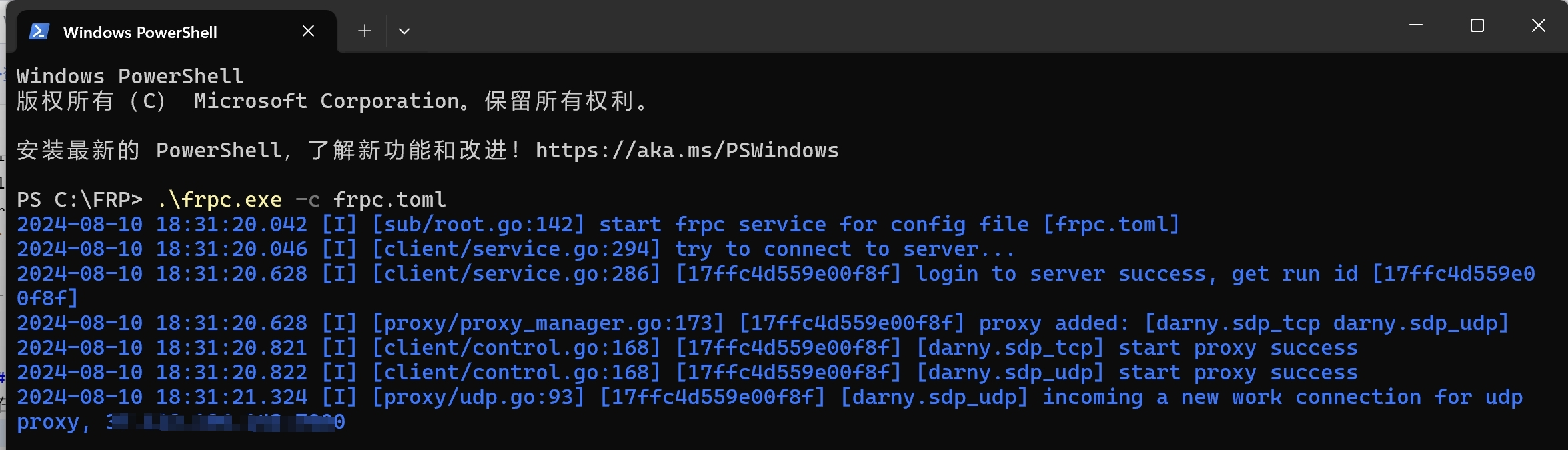Screen dimensions: 1568x450
Task: Click the PowerShell icon on the tab
Action: click(x=38, y=31)
